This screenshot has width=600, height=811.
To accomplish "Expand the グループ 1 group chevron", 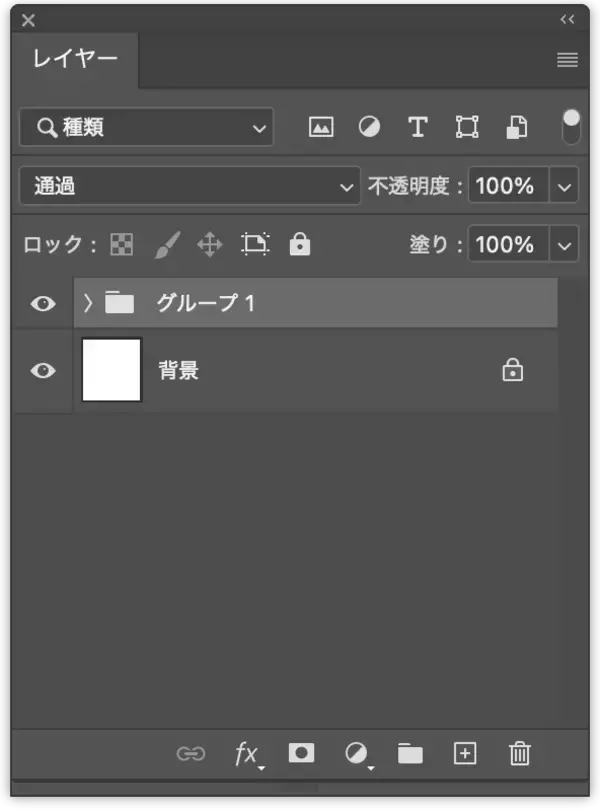I will 88,304.
